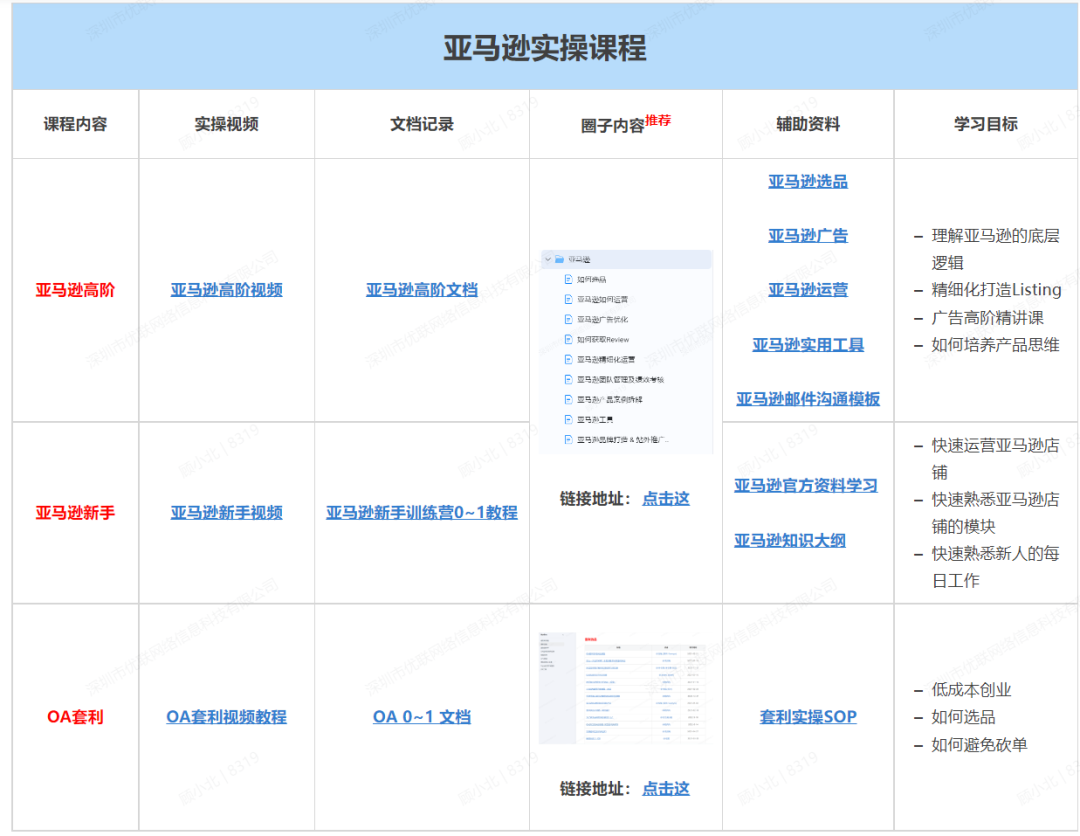Image resolution: width=1080 pixels, height=836 pixels.
Task: Click the 辅助资料 column header
Action: [808, 124]
